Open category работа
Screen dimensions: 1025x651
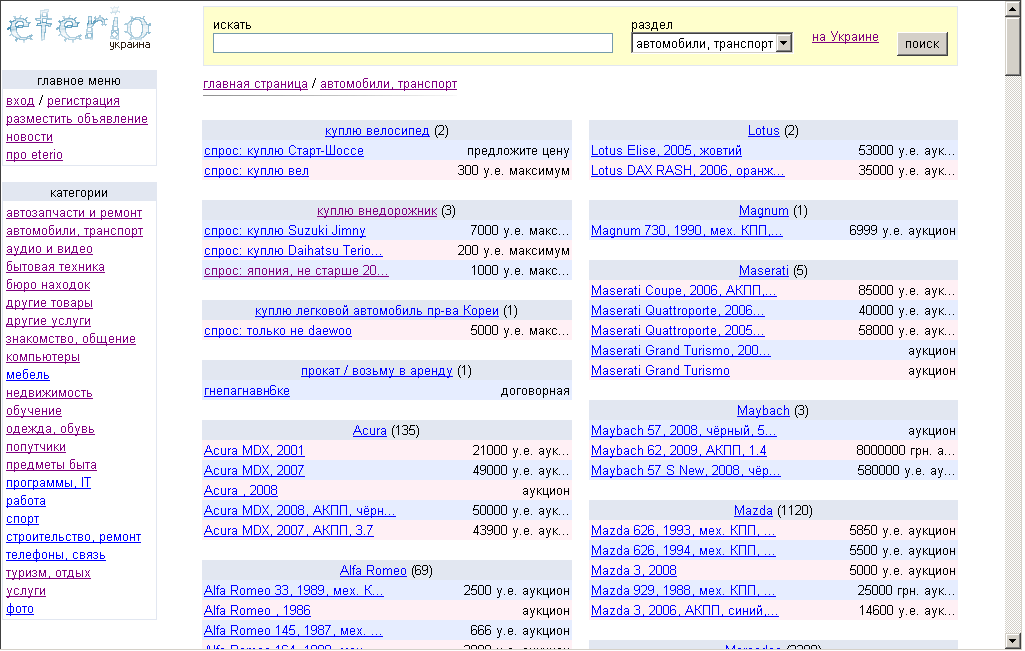pyautogui.click(x=25, y=501)
